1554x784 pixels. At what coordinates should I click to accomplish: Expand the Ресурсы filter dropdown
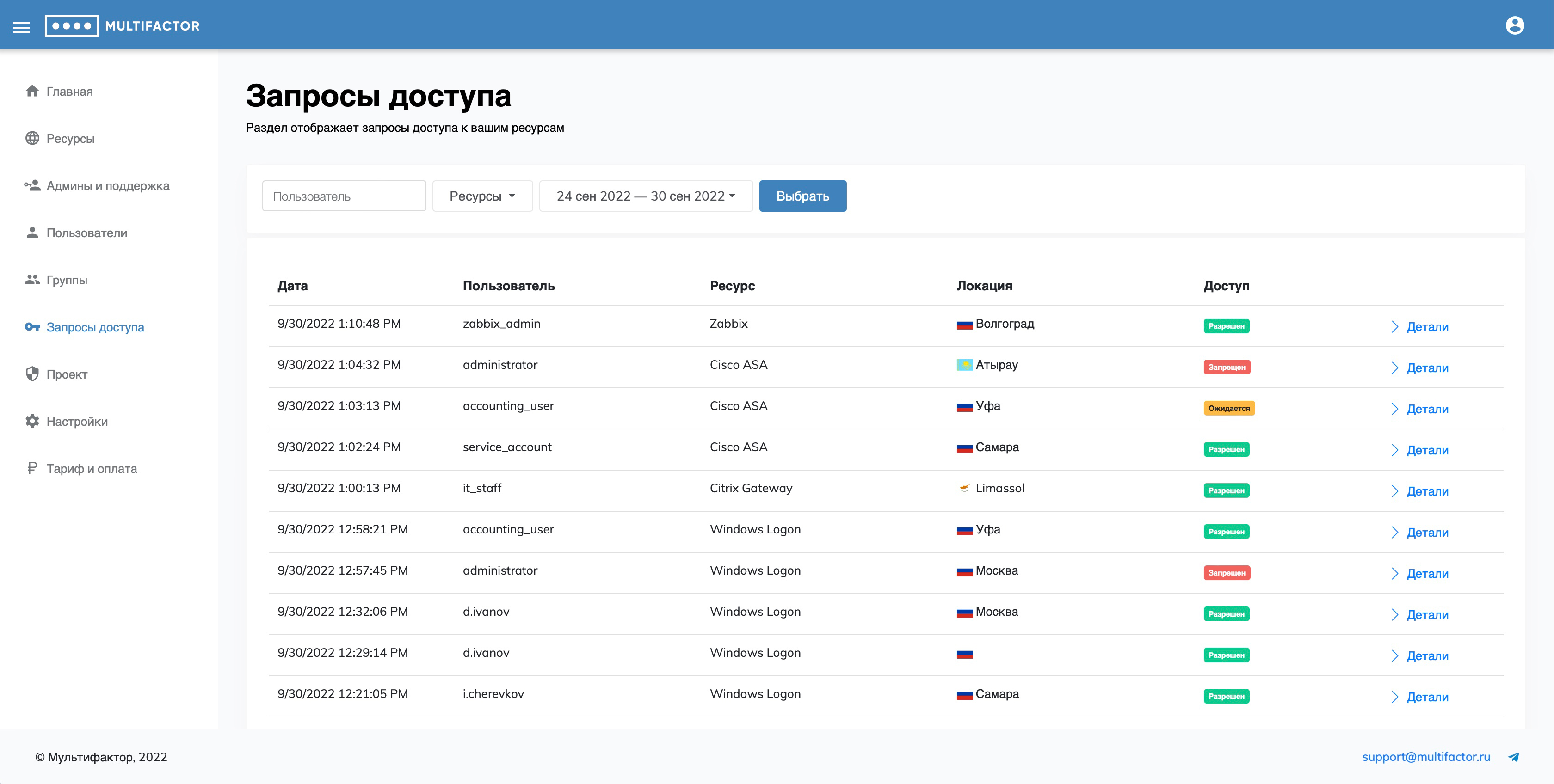[482, 196]
